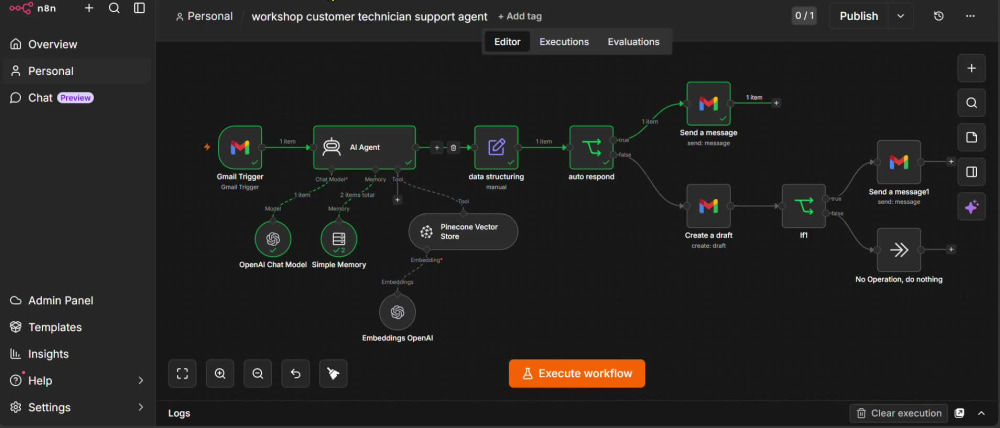Open workflow three-dot options menu
The width and height of the screenshot is (1000, 428).
(971, 16)
